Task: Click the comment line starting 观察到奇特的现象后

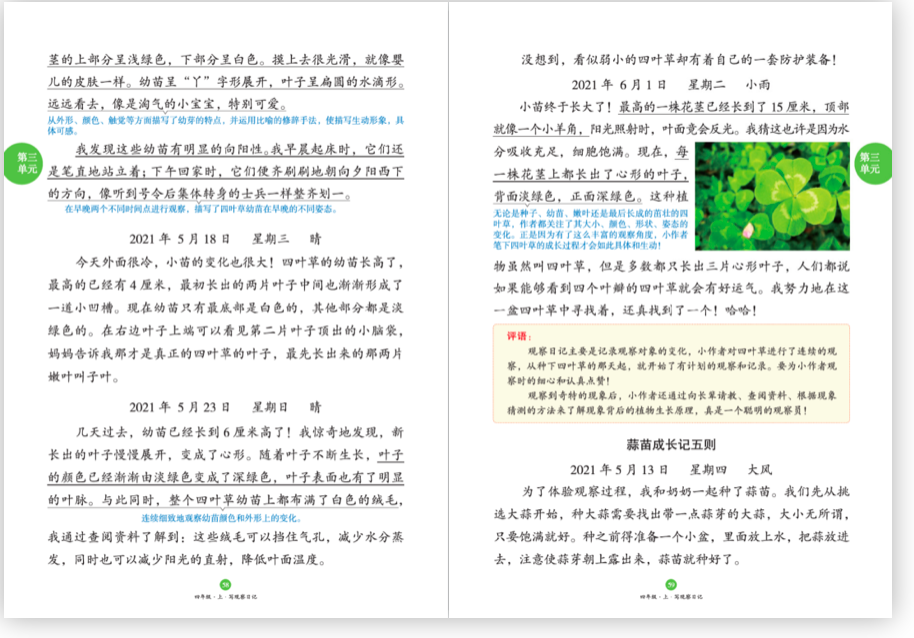Action: click(682, 395)
